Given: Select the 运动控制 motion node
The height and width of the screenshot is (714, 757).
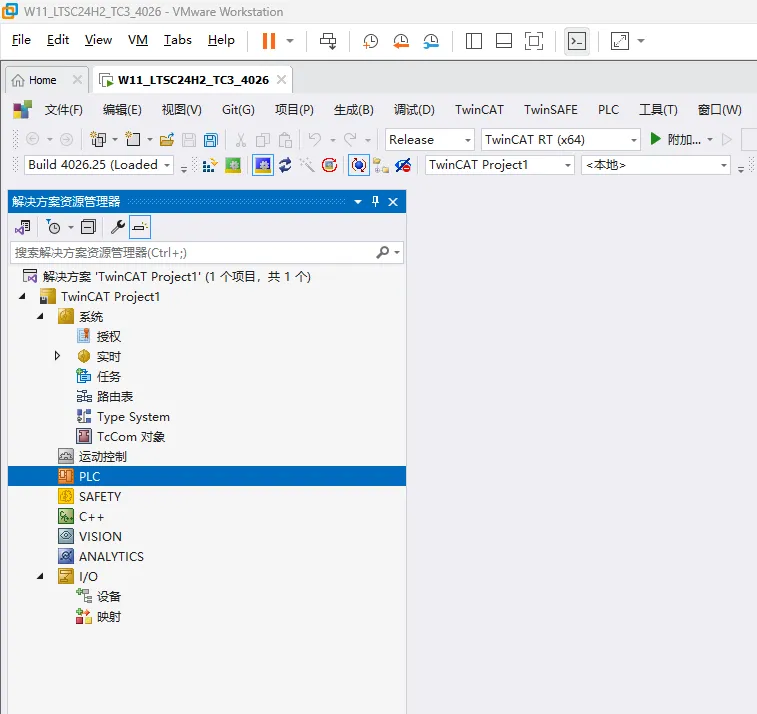Looking at the screenshot, I should (102, 457).
